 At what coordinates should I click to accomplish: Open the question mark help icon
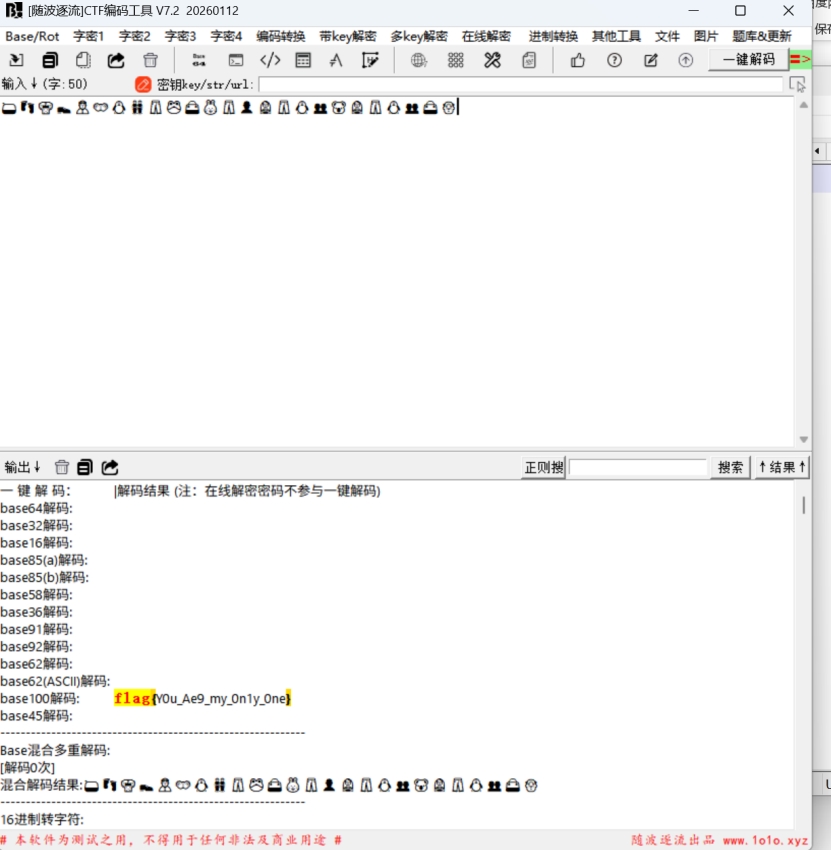click(x=614, y=60)
